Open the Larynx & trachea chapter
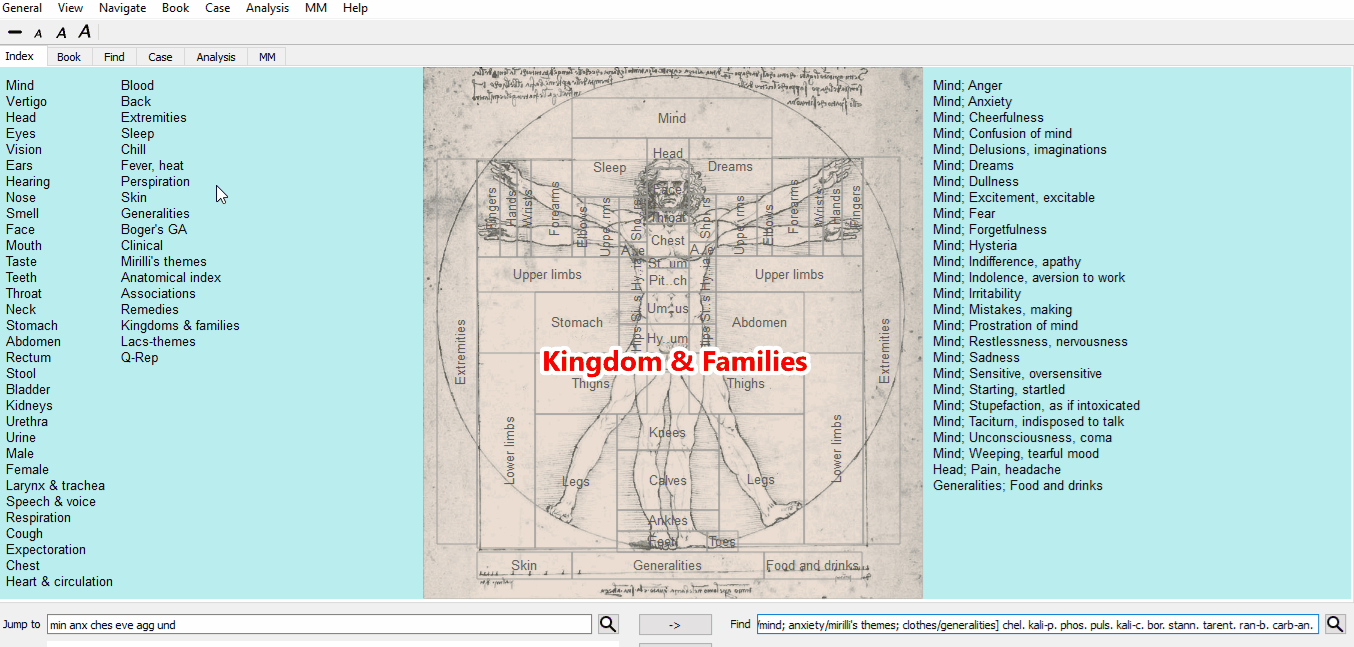This screenshot has width=1354, height=647. tap(55, 486)
